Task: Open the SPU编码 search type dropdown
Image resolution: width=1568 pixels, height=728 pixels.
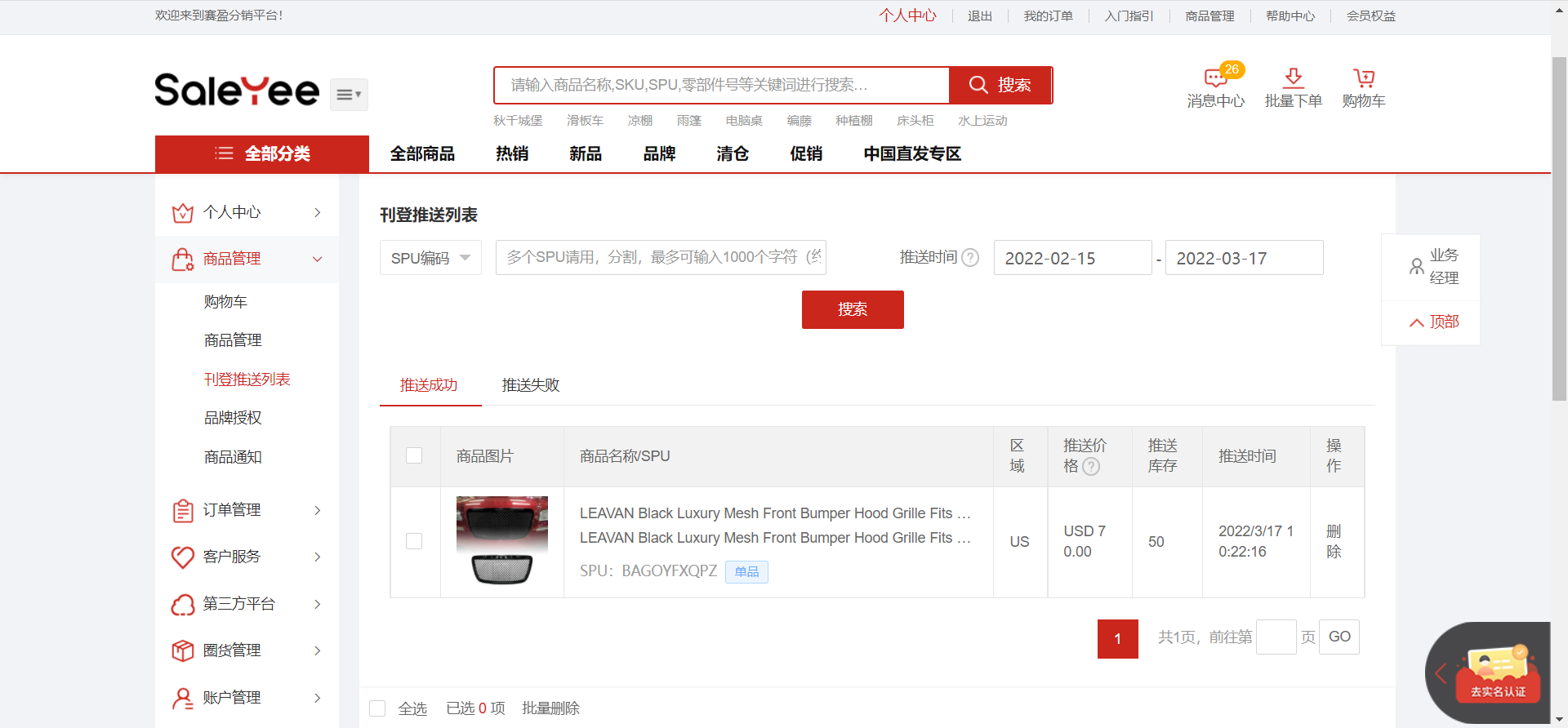Action: tap(430, 258)
